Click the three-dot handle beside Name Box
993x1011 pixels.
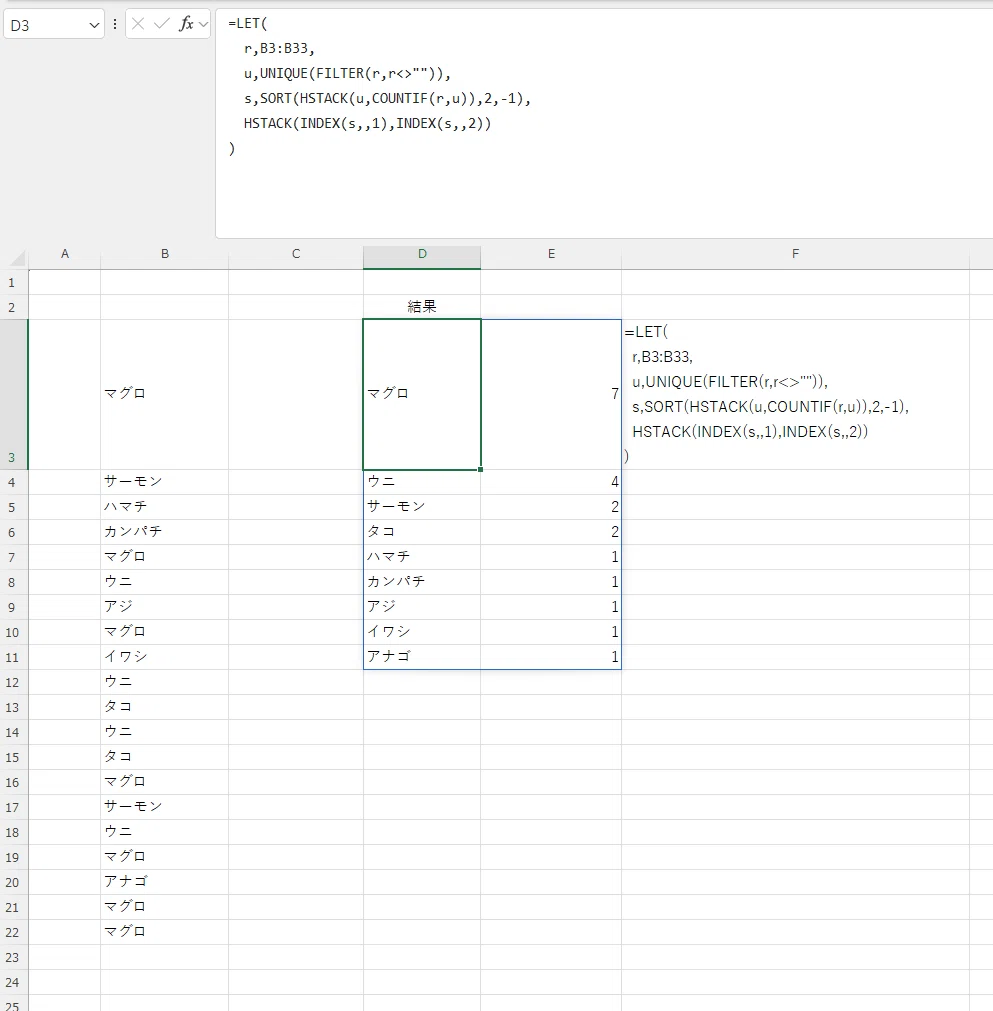115,25
